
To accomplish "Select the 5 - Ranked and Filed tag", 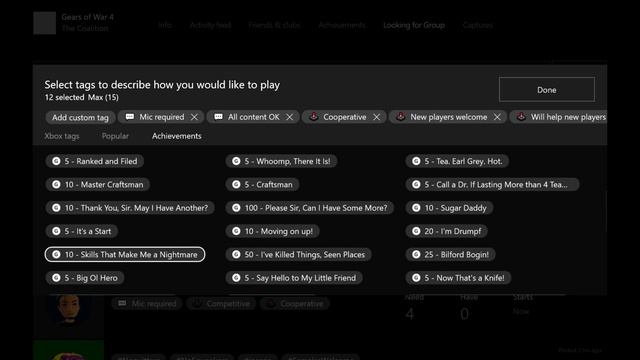I will [x=94, y=161].
